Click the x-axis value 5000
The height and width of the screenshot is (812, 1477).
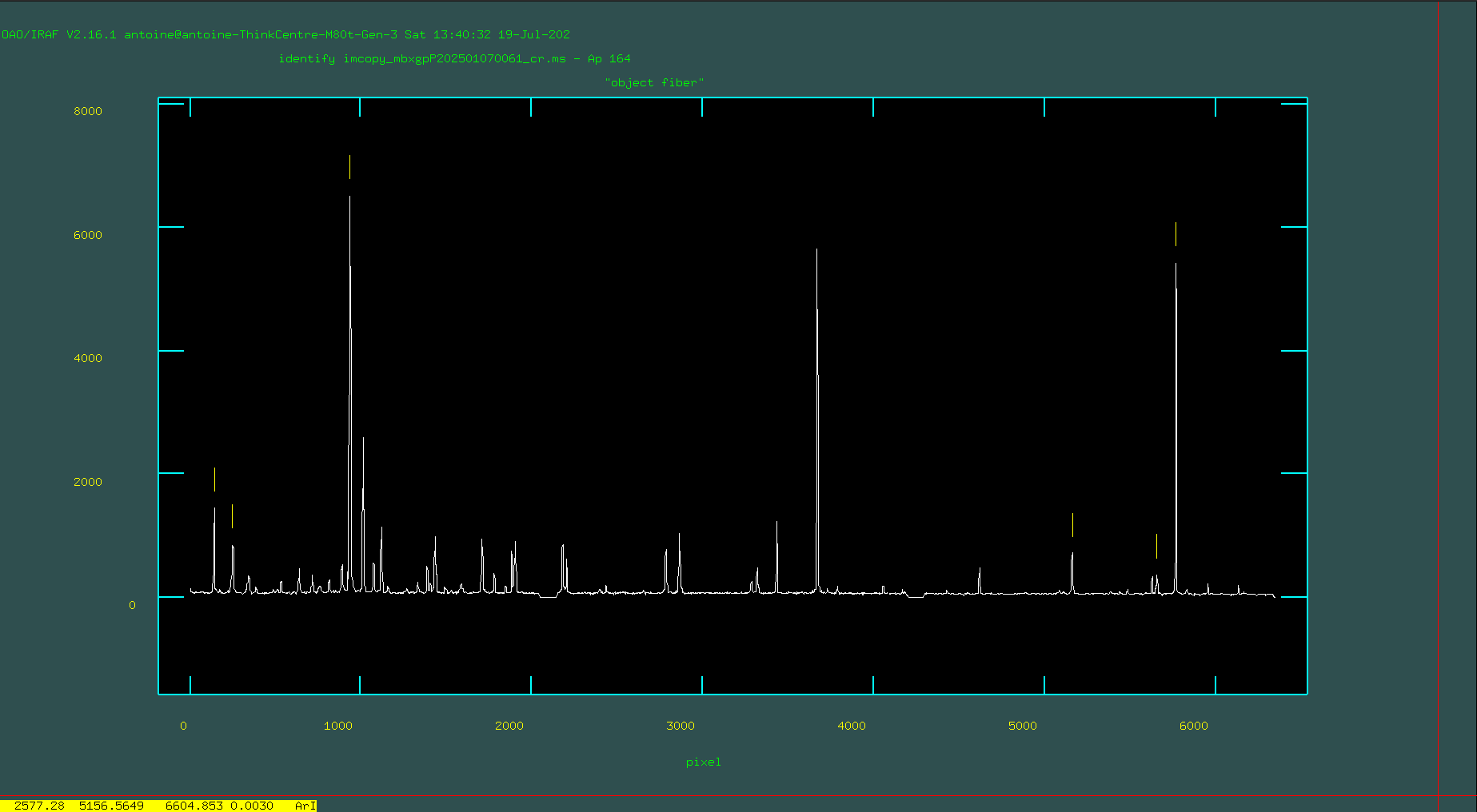tap(1022, 726)
